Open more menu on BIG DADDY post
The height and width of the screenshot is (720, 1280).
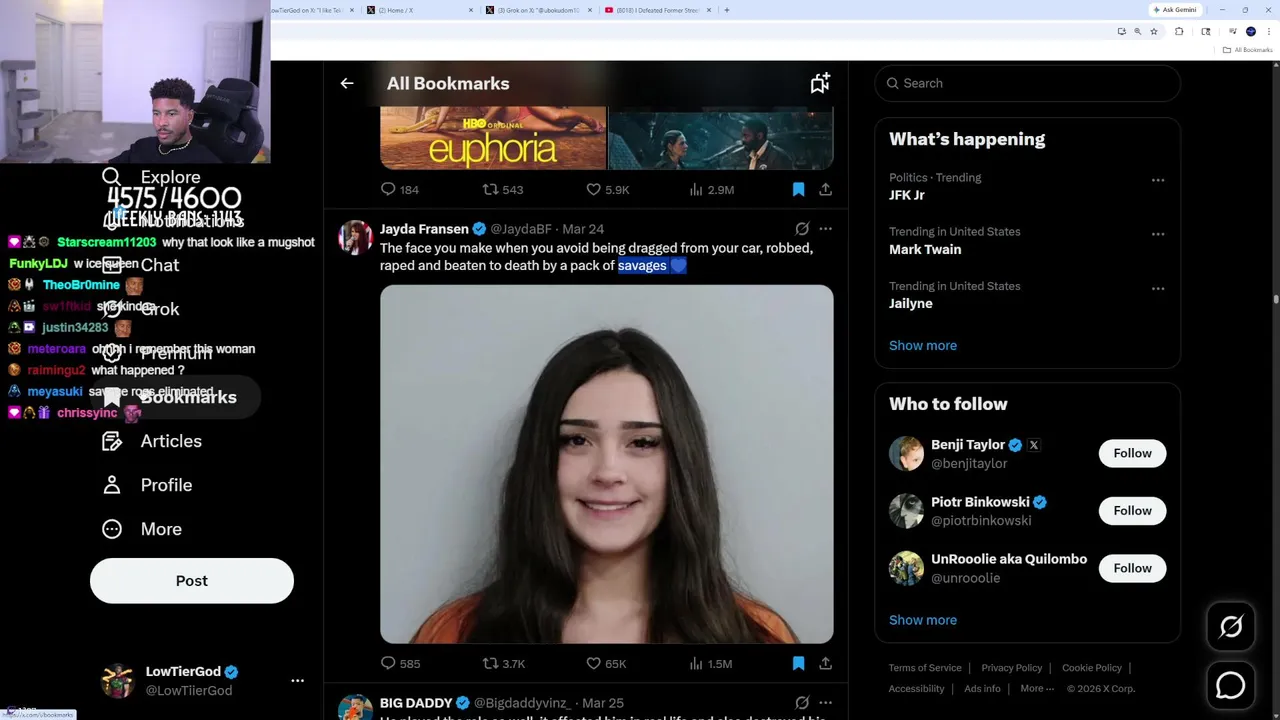click(x=825, y=703)
